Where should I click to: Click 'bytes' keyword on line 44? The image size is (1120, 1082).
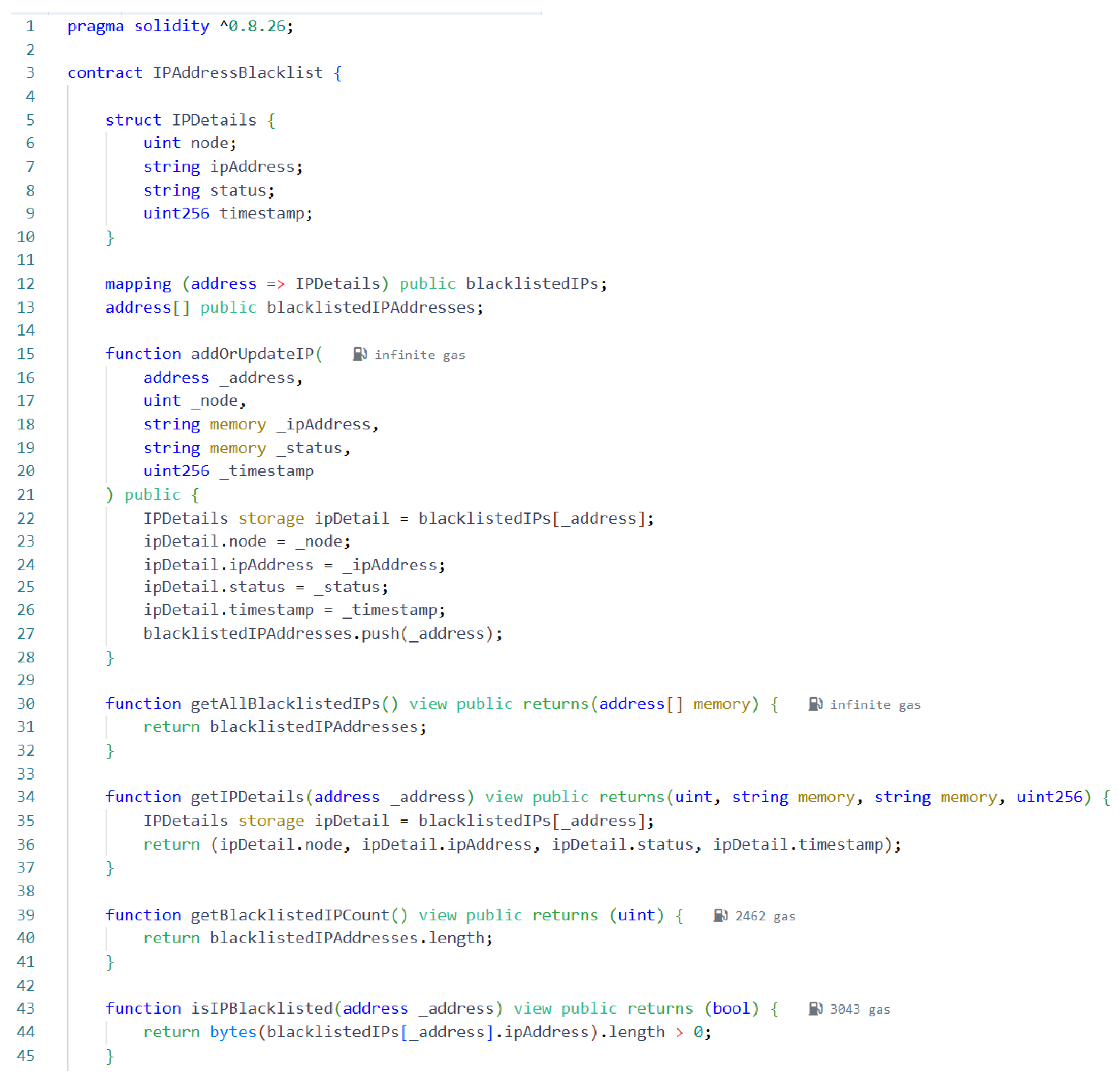click(x=233, y=1032)
